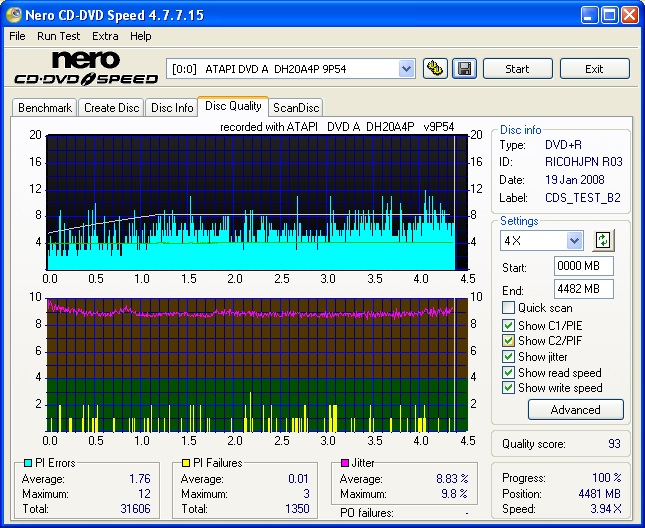Image resolution: width=645 pixels, height=528 pixels.
Task: Toggle Show write speed checkbox
Action: click(x=508, y=388)
